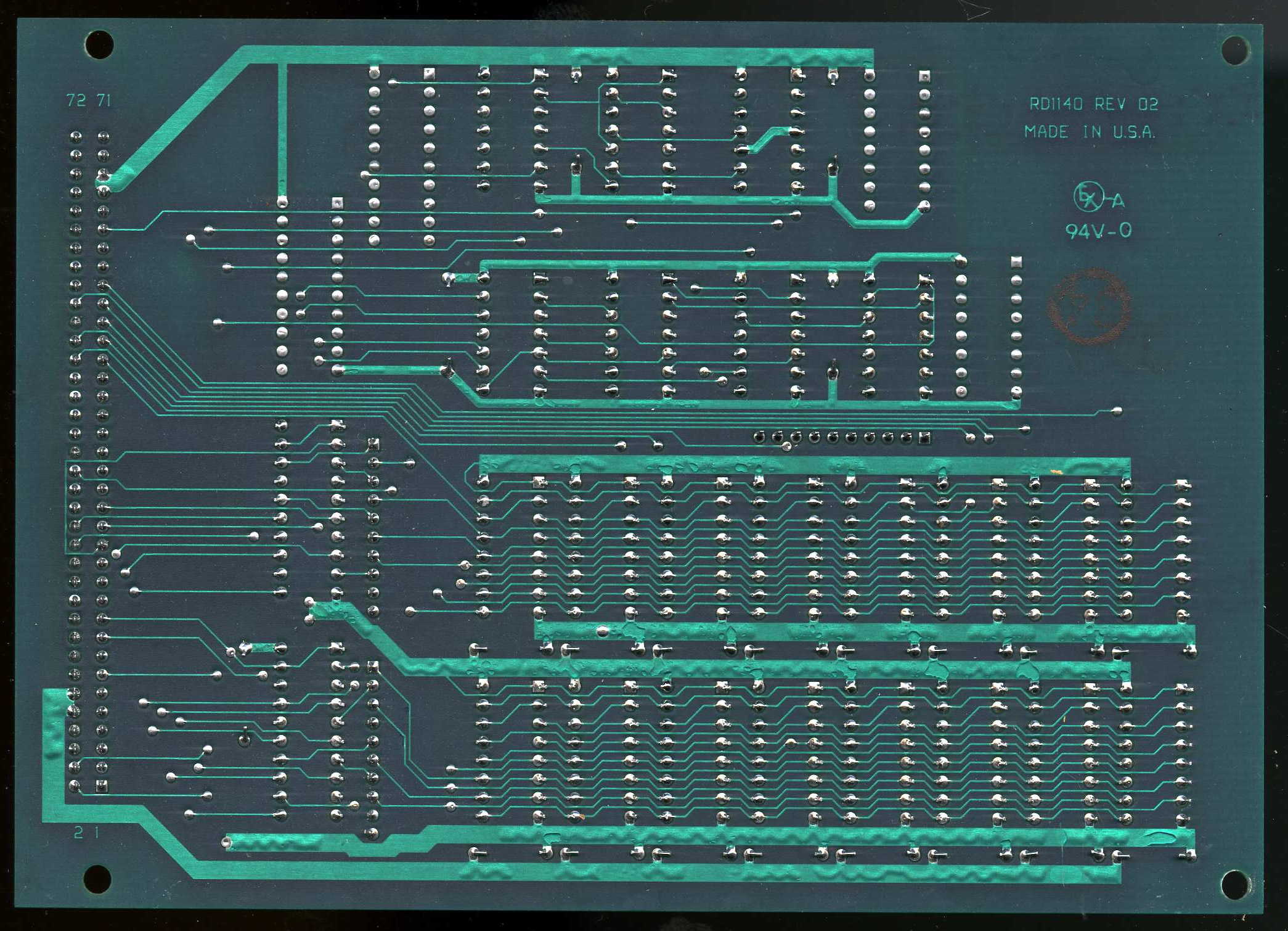Viewport: 1288px width, 931px height.
Task: Click the pin number 2 label
Action: [78, 832]
